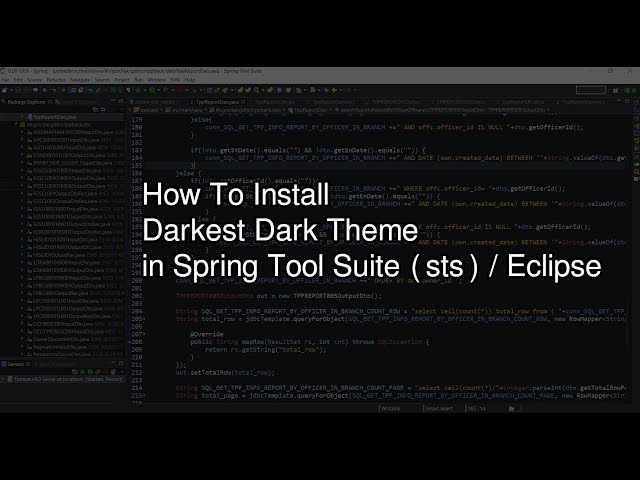Open the Help menu
640x480 pixels.
190,80
